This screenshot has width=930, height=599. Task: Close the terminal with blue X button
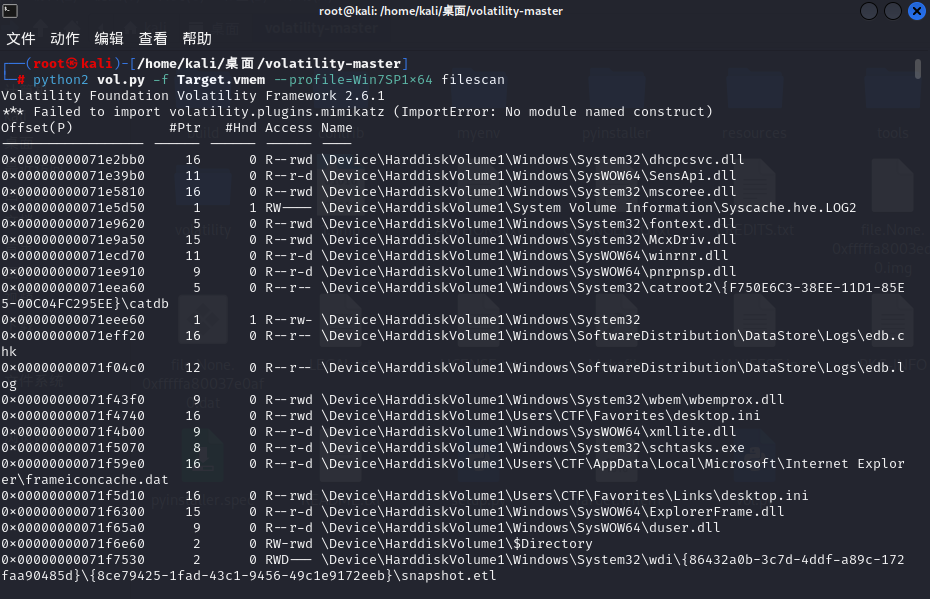[x=917, y=11]
